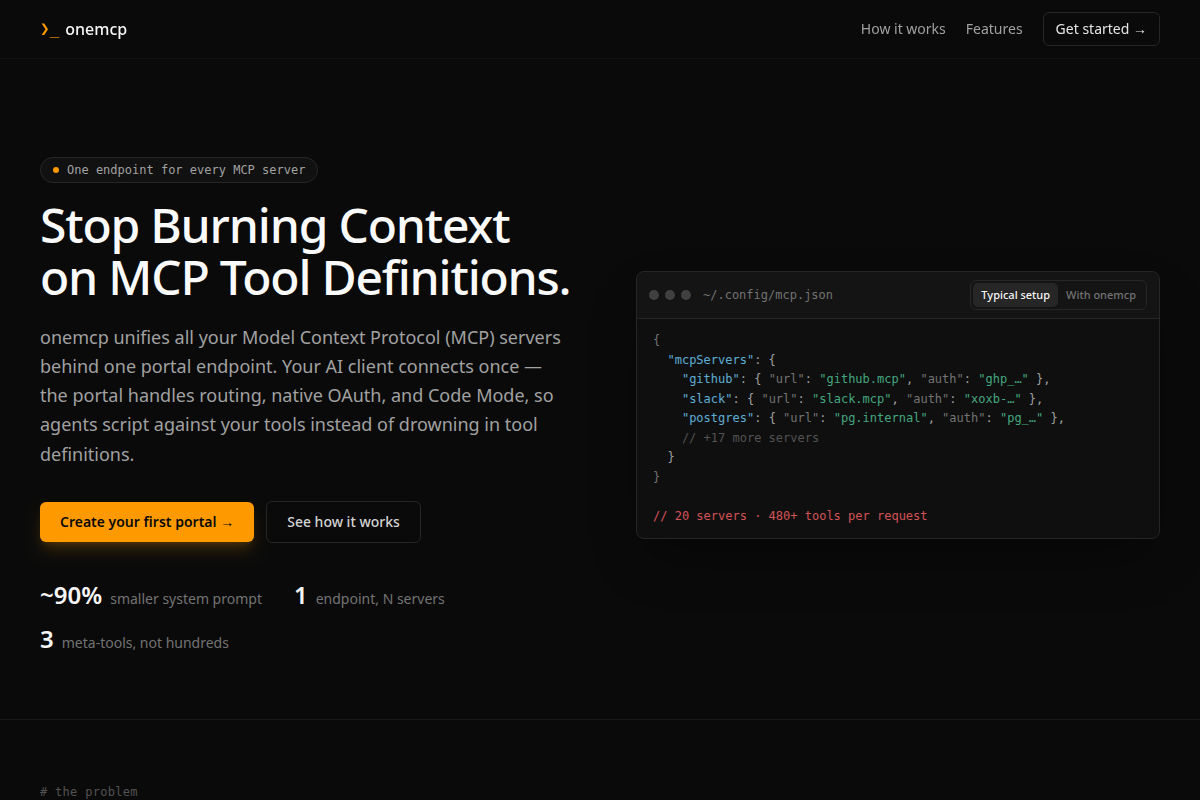Screen dimensions: 1200x800
Task: Click the Get started button
Action: pos(1101,29)
